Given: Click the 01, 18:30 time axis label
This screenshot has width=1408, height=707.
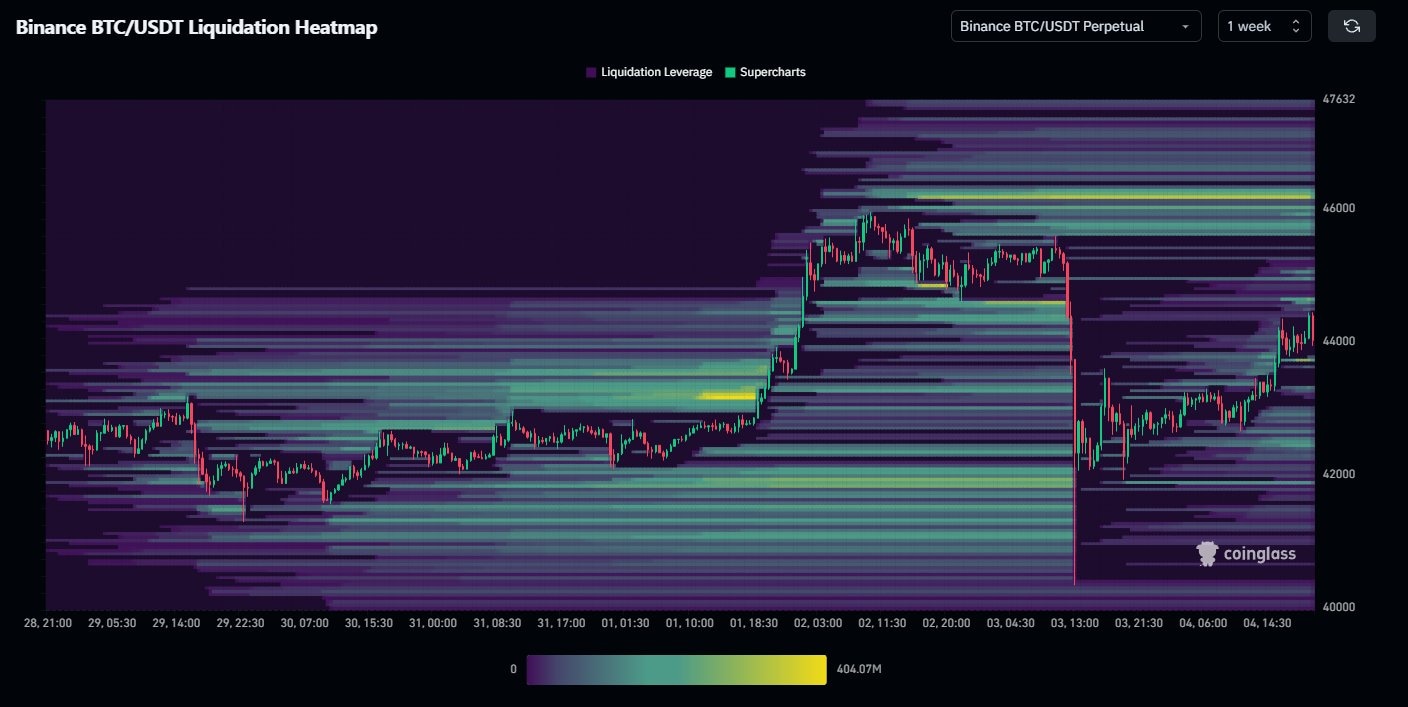Looking at the screenshot, I should click(x=753, y=623).
